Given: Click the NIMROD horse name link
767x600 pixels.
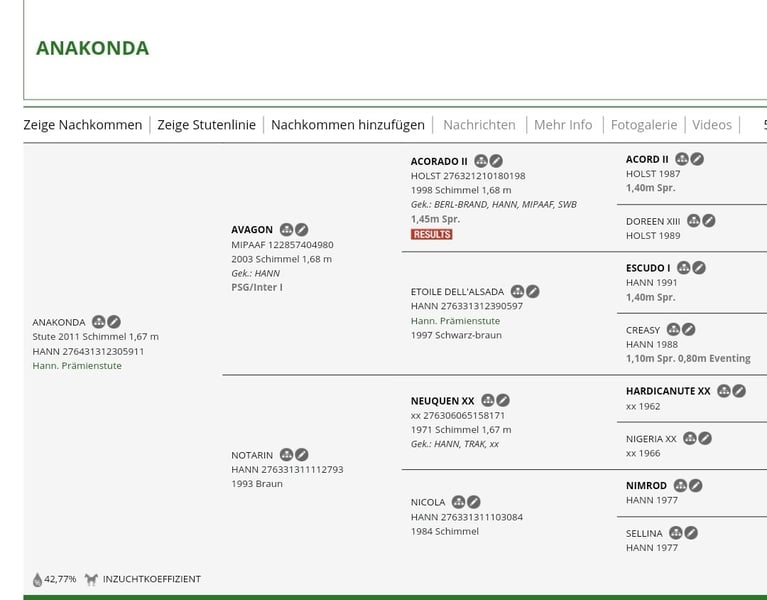Looking at the screenshot, I should pyautogui.click(x=646, y=486).
